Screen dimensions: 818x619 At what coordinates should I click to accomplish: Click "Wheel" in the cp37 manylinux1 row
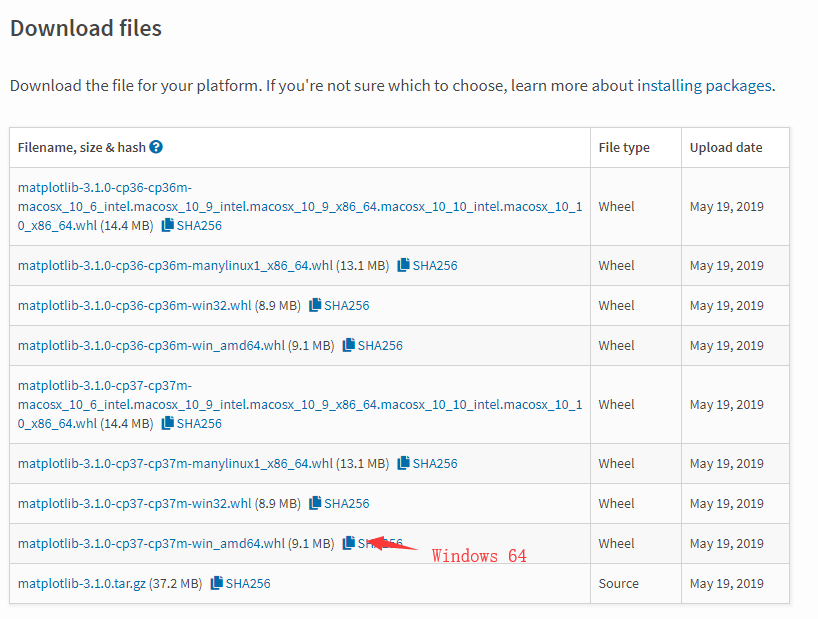click(x=617, y=463)
